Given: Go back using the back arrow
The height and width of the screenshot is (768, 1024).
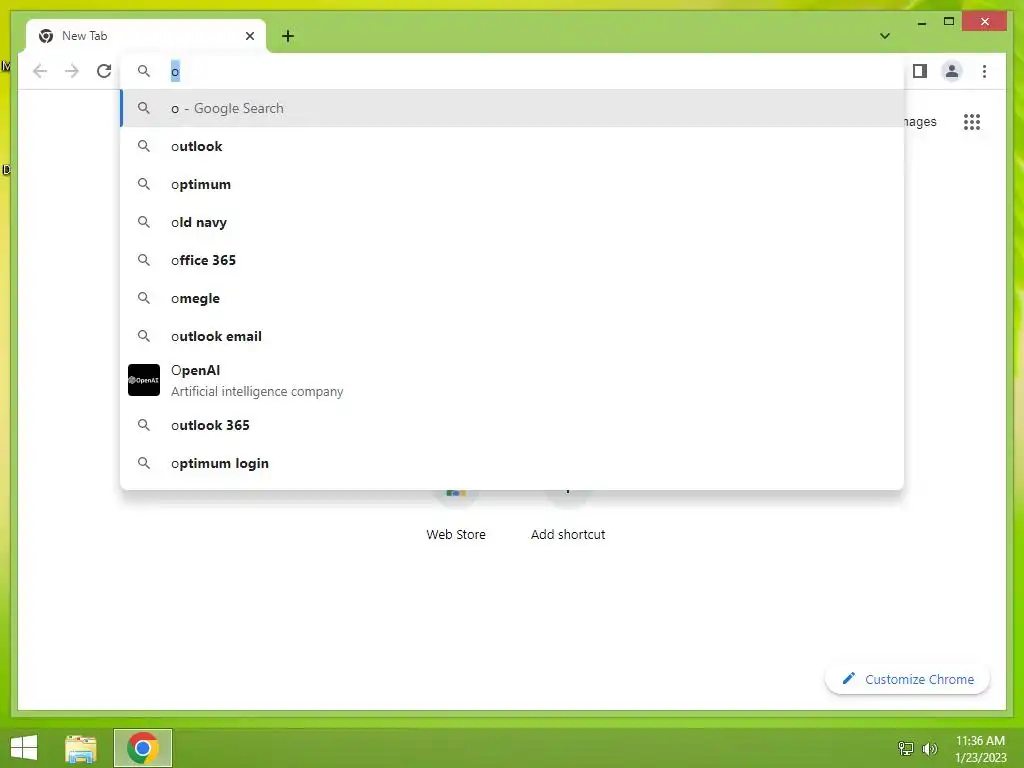Looking at the screenshot, I should pyautogui.click(x=40, y=71).
